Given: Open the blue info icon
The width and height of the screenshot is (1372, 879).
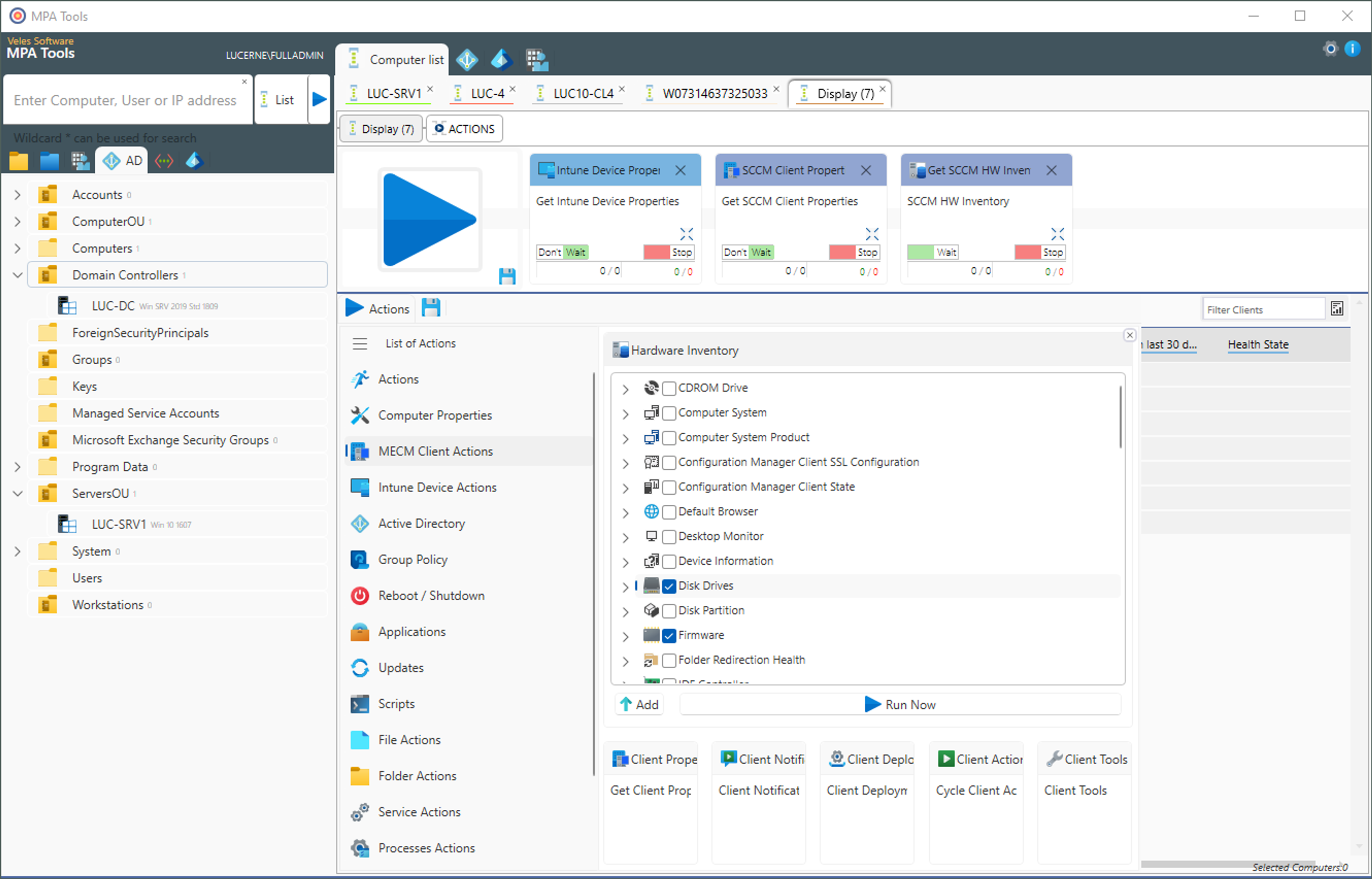Looking at the screenshot, I should [1352, 49].
